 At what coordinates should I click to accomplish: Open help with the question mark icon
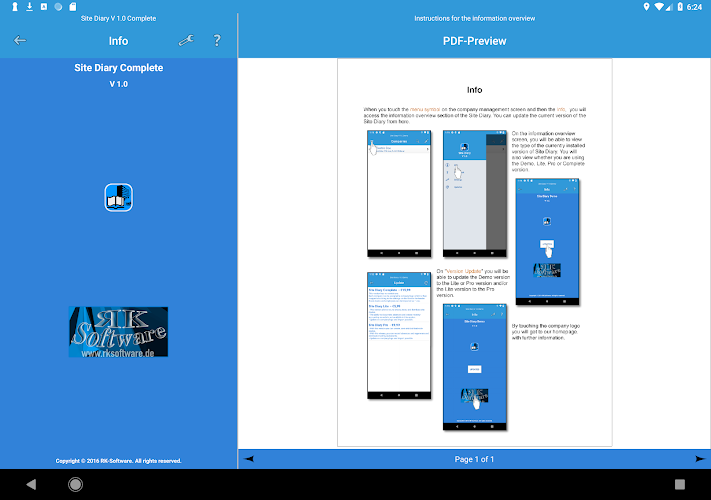tap(217, 41)
